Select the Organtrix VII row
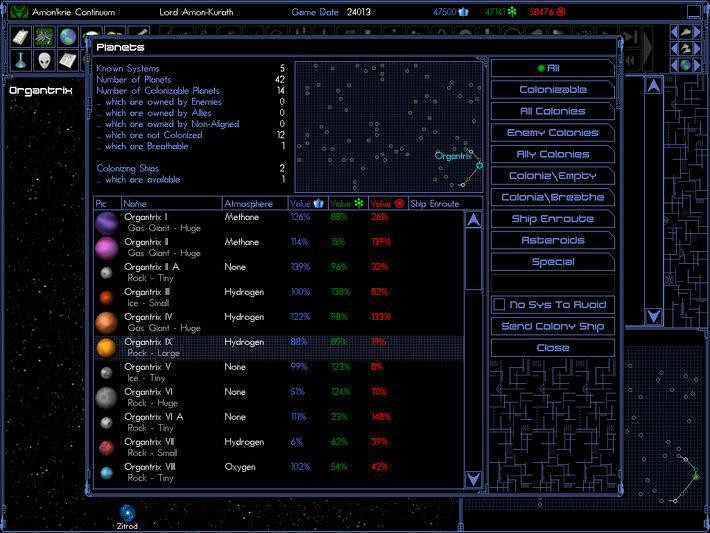The height and width of the screenshot is (533, 710). coord(278,447)
